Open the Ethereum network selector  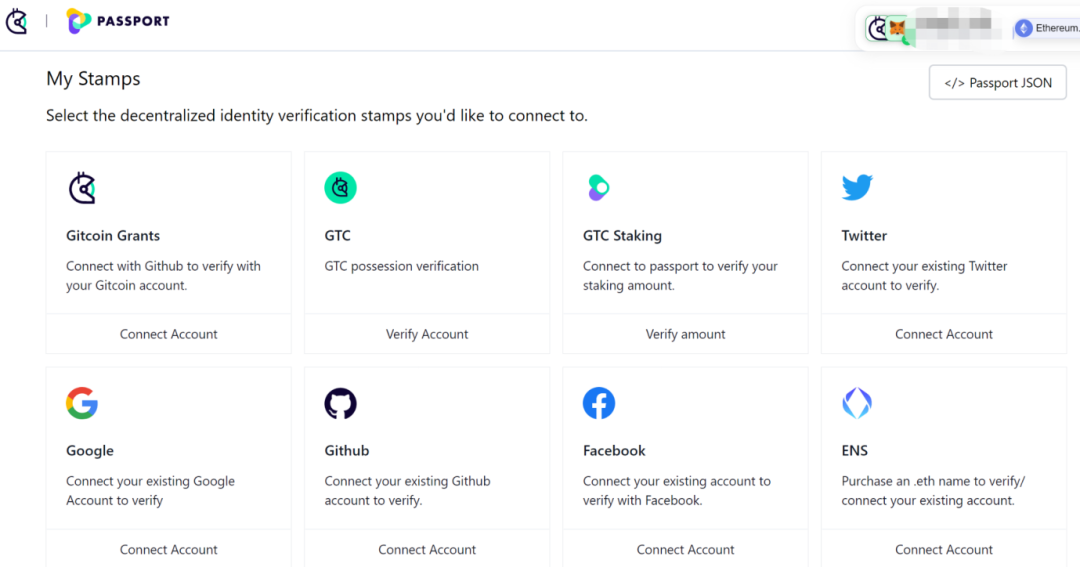tap(1046, 28)
